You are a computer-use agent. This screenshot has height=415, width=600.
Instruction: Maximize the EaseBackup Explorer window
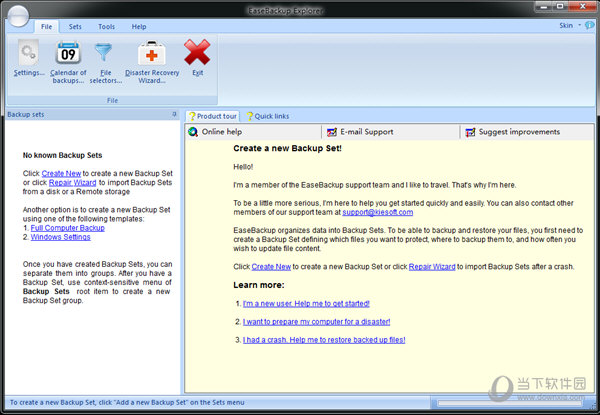[560, 7]
